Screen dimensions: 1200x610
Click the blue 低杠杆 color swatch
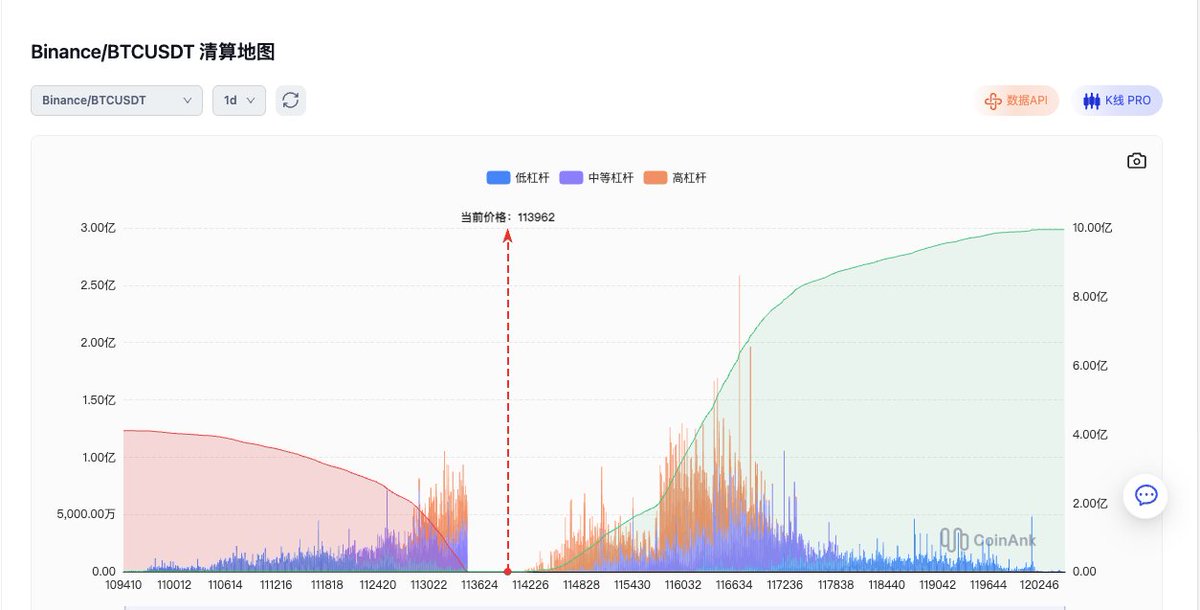click(x=498, y=178)
